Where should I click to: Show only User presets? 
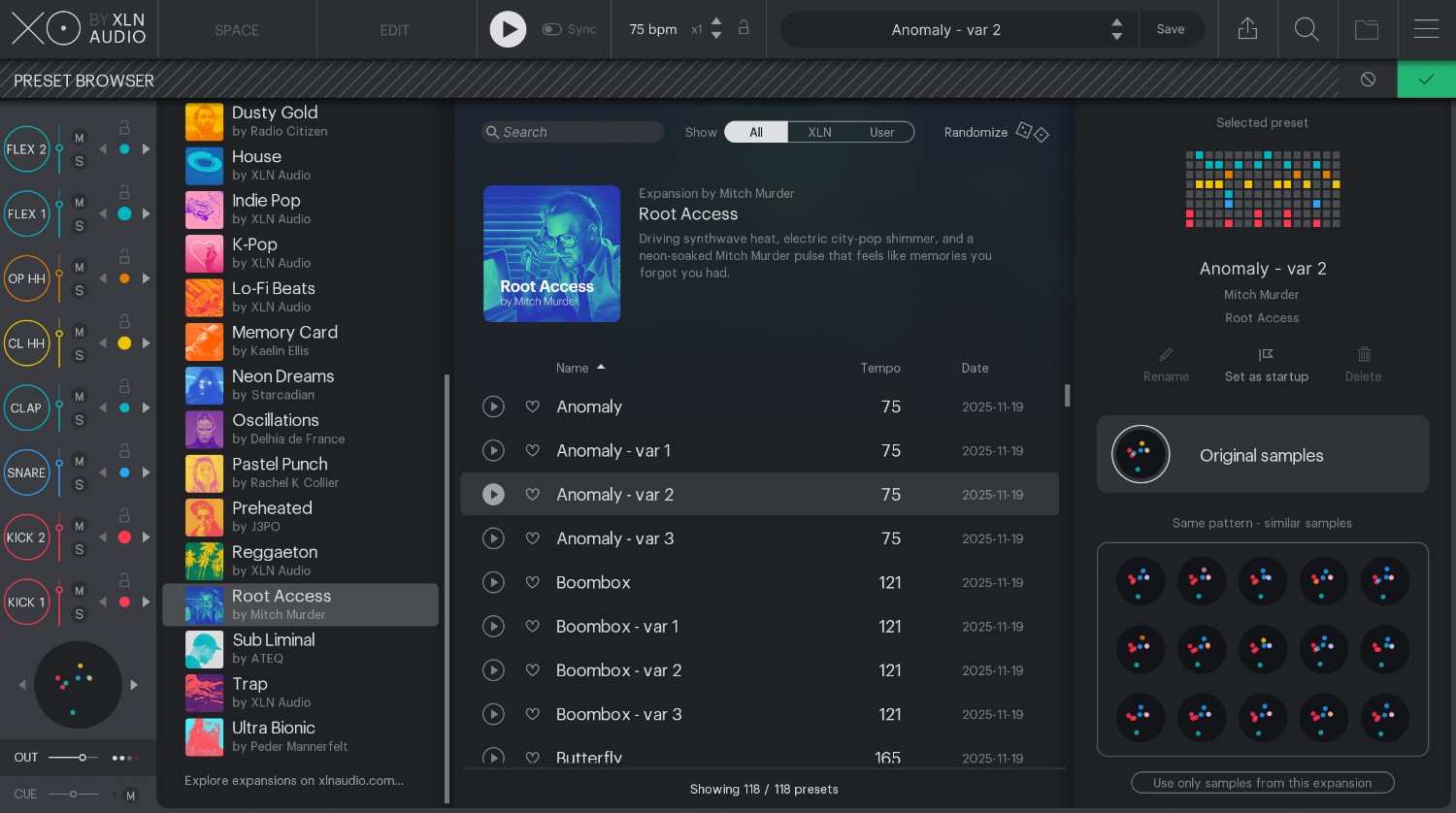click(881, 132)
